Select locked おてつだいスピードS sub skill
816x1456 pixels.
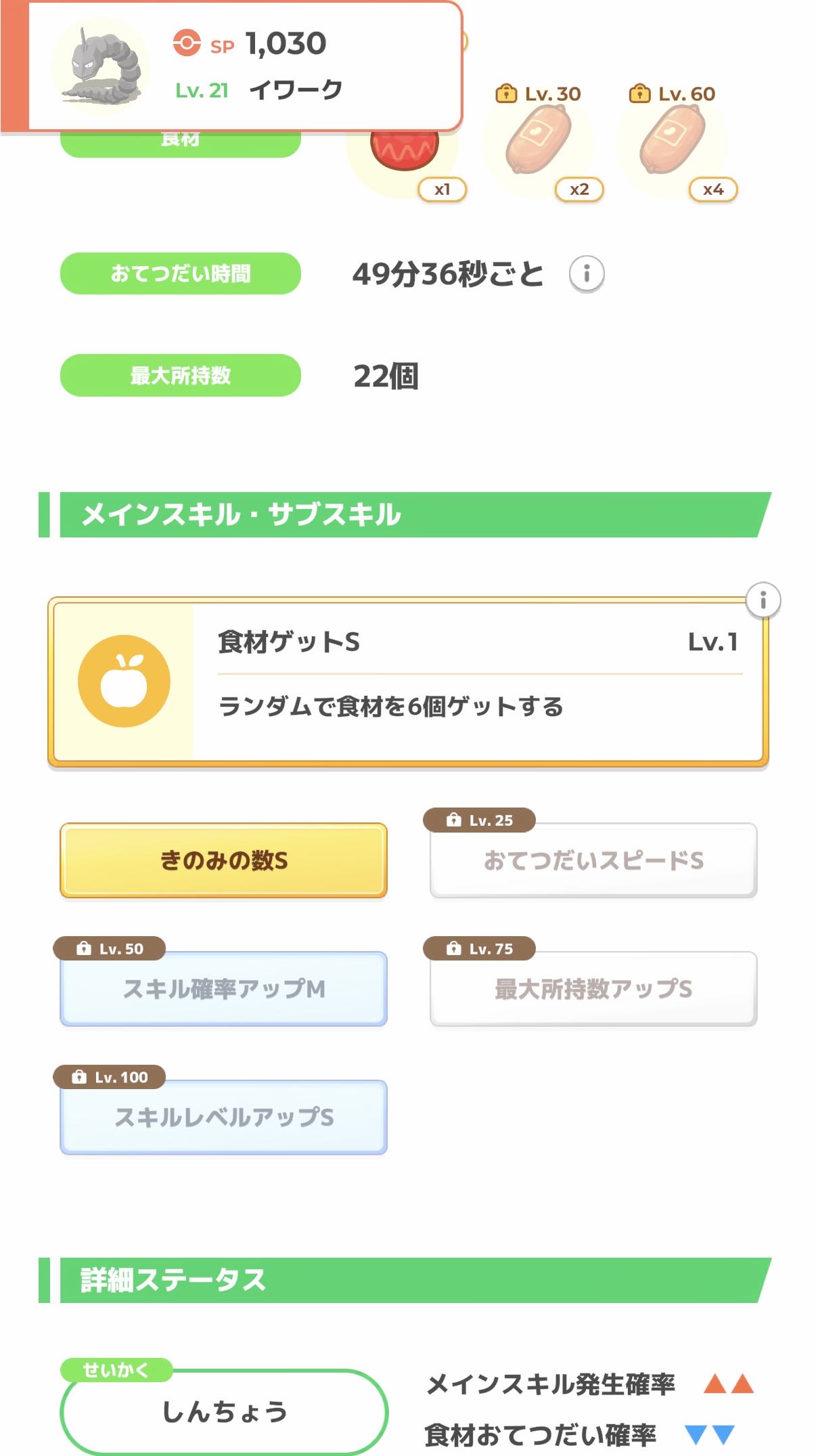593,860
